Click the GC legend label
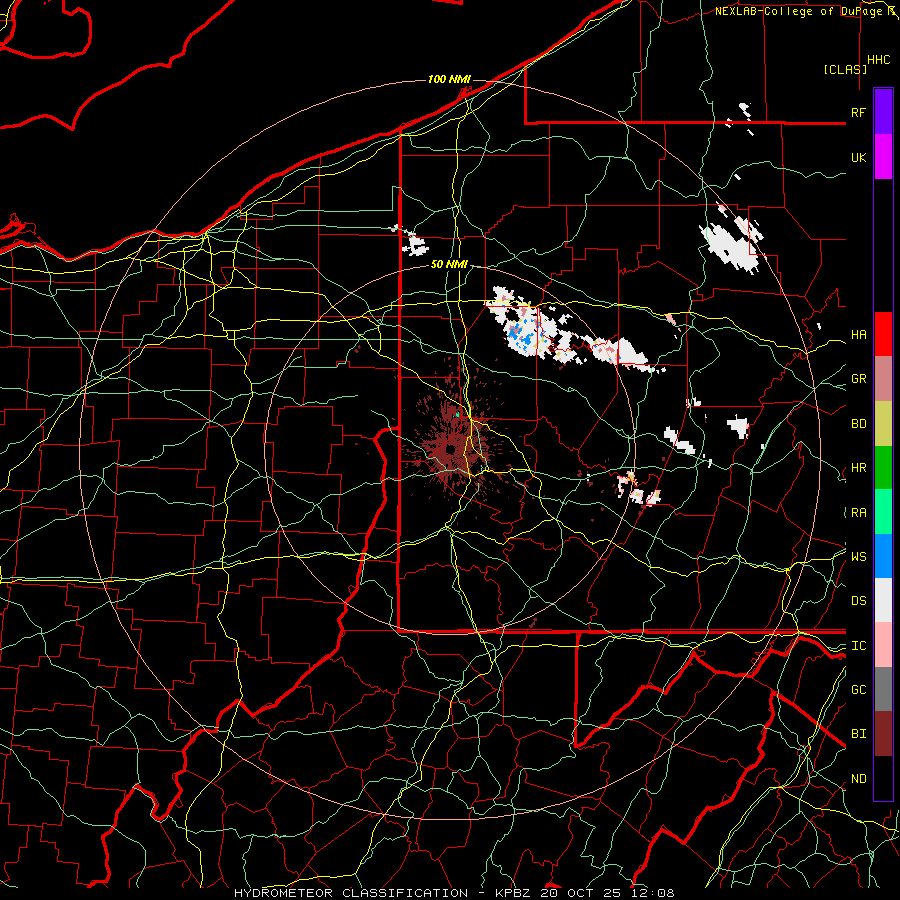Viewport: 900px width, 900px height. pos(858,689)
